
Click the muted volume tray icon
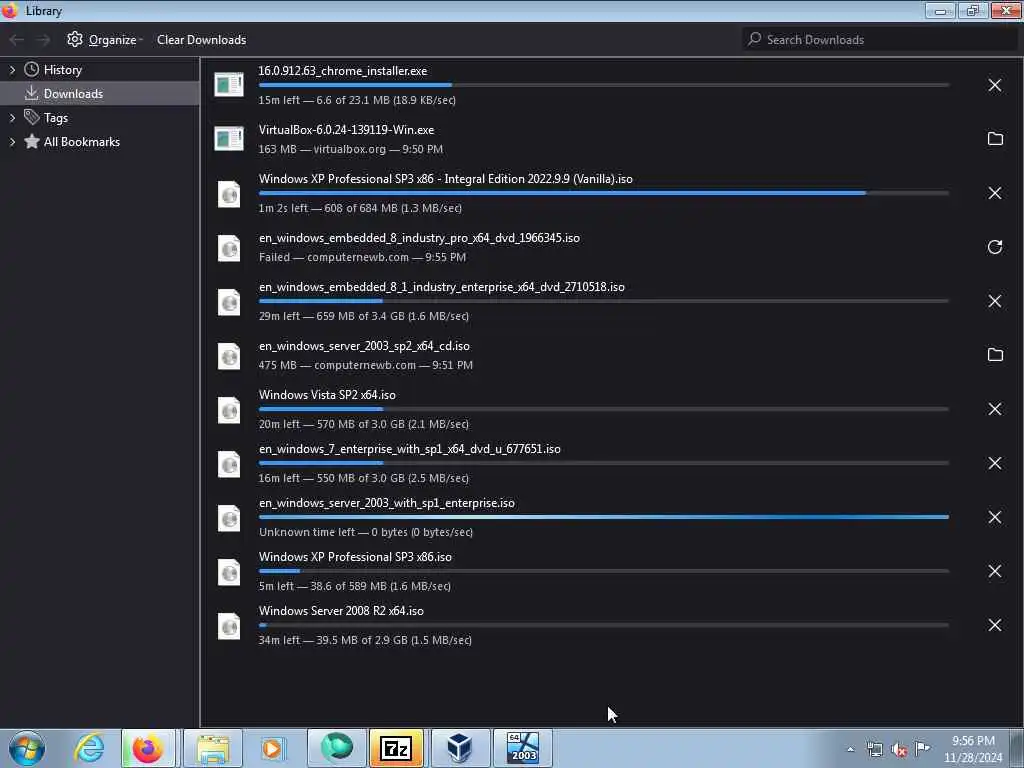899,750
